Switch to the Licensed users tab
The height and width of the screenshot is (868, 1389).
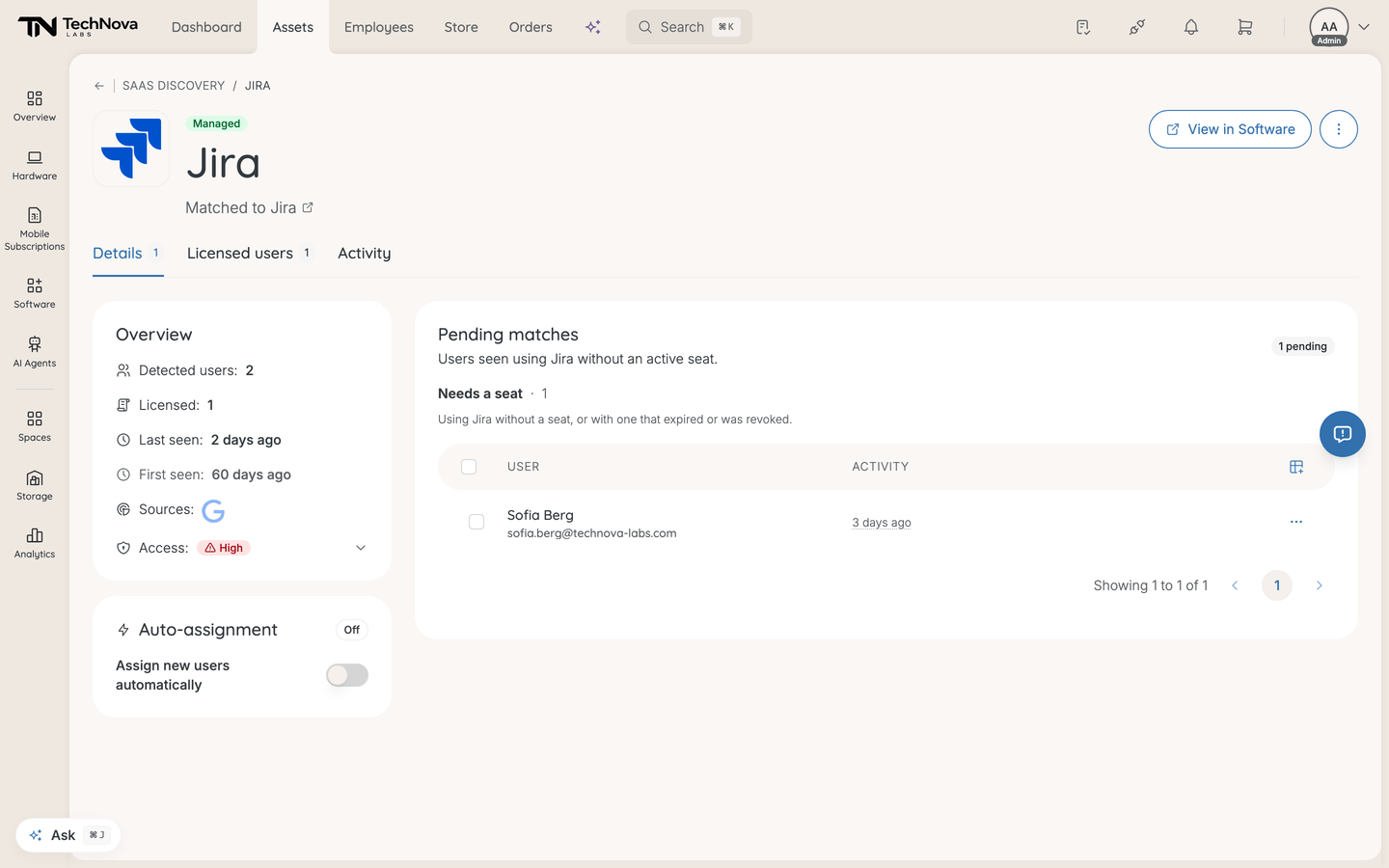tap(250, 253)
